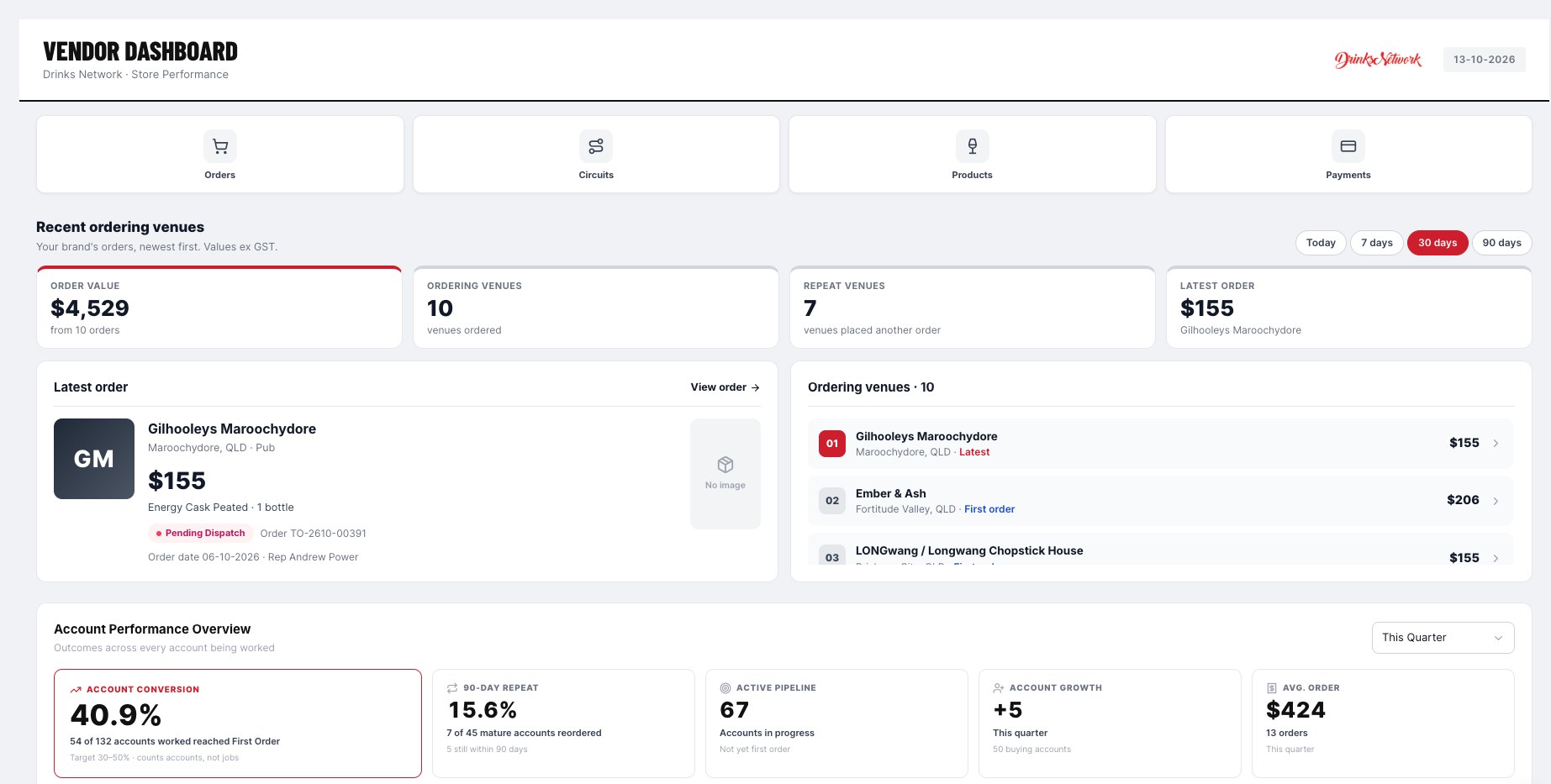Click the Latest tag on Gilhooleys row
The height and width of the screenshot is (784, 1551).
pos(974,452)
